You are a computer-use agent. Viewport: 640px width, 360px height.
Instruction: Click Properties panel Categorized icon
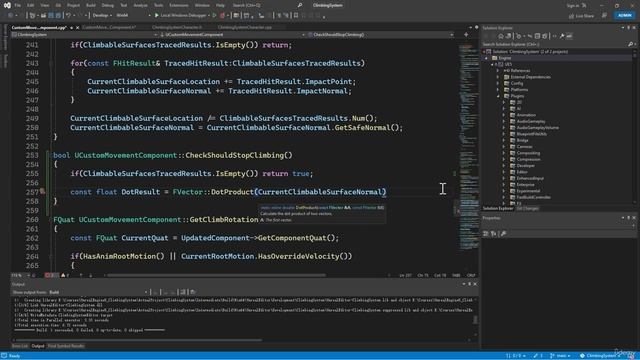486,233
